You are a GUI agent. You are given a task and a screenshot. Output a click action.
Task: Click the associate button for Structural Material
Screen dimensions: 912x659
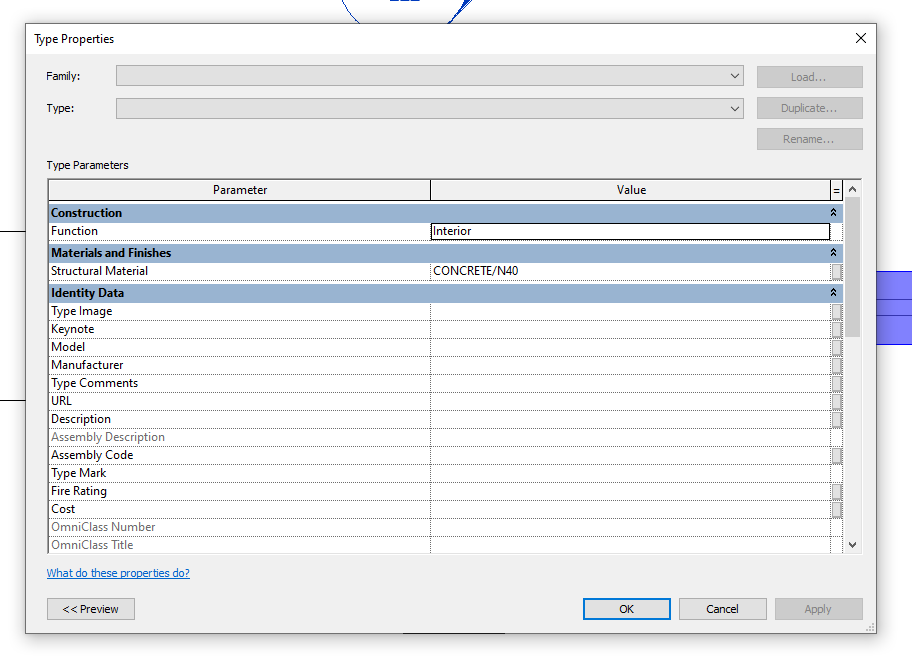click(x=836, y=272)
